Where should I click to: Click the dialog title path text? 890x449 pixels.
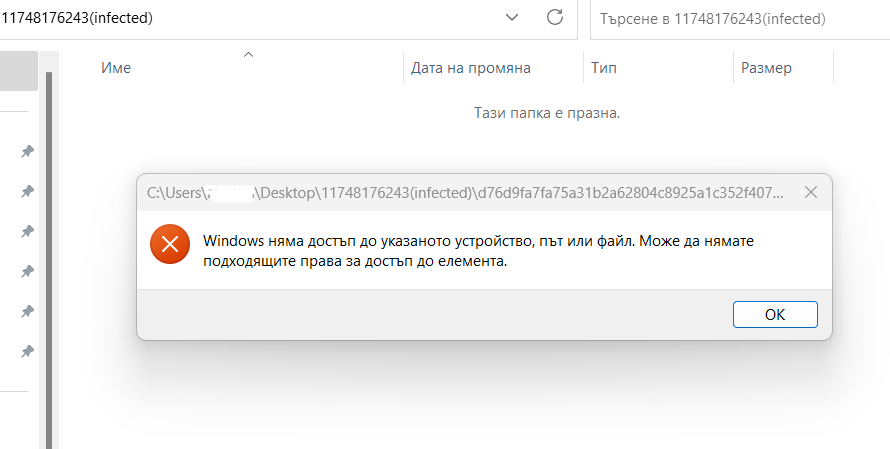click(x=465, y=193)
